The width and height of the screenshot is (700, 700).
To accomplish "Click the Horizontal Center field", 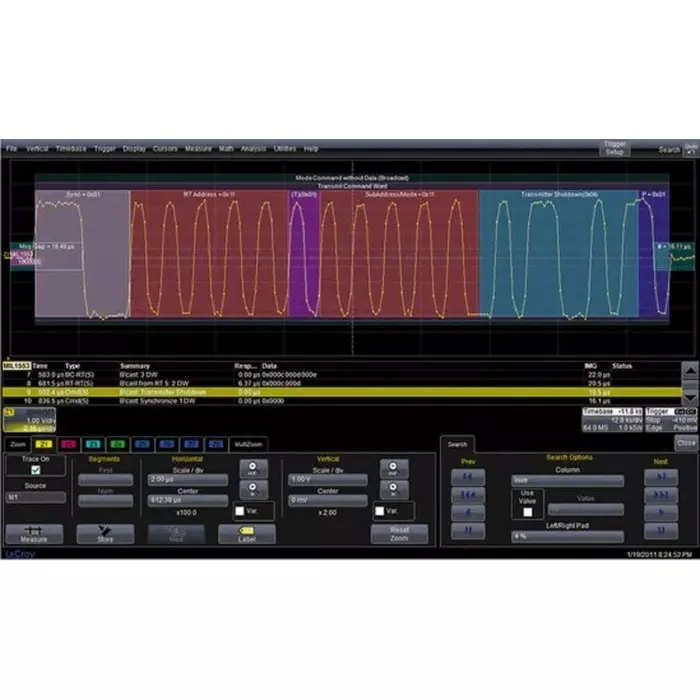I will point(188,500).
